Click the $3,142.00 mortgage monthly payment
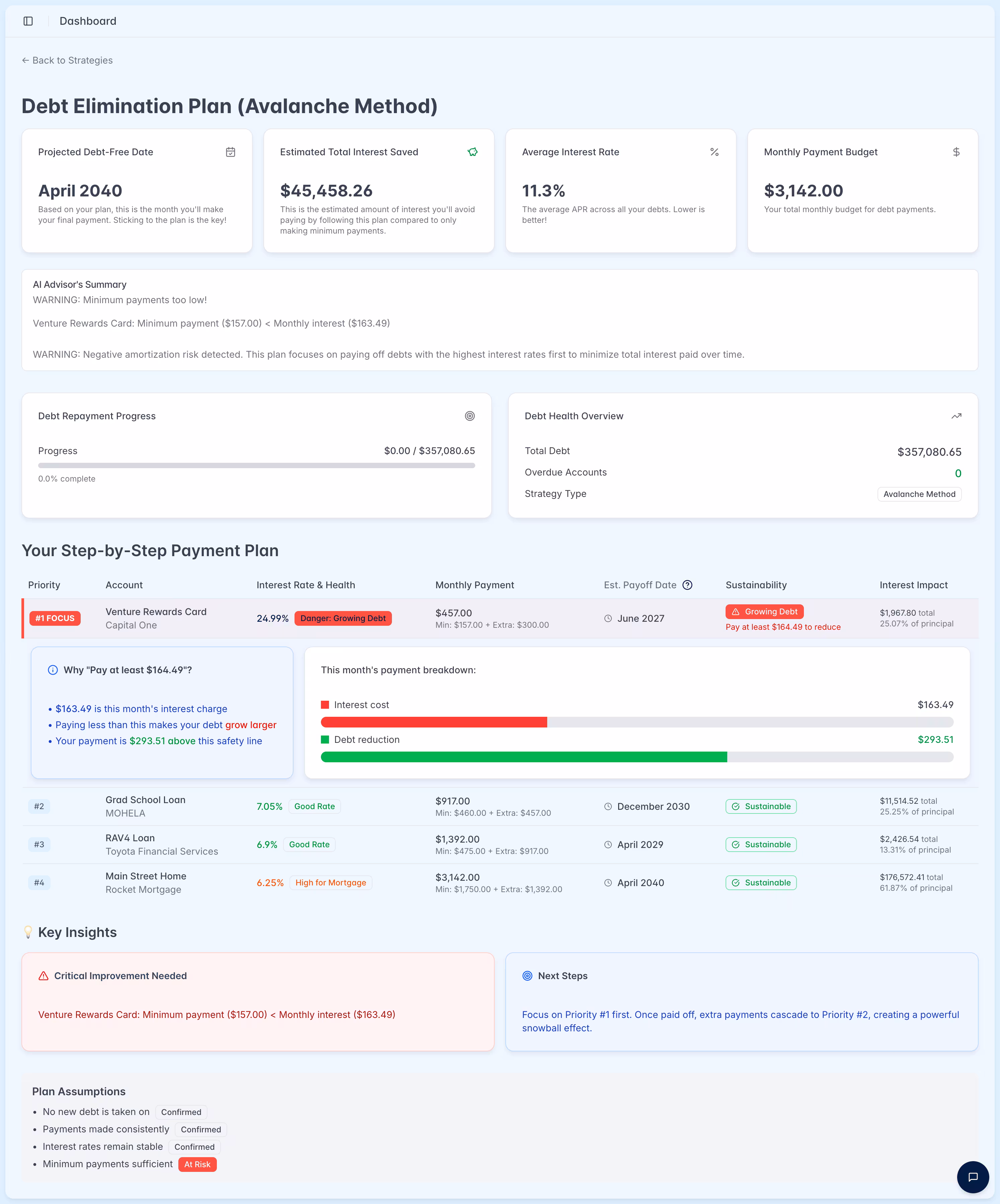Screen dimensions: 1000x1204 click(x=457, y=877)
